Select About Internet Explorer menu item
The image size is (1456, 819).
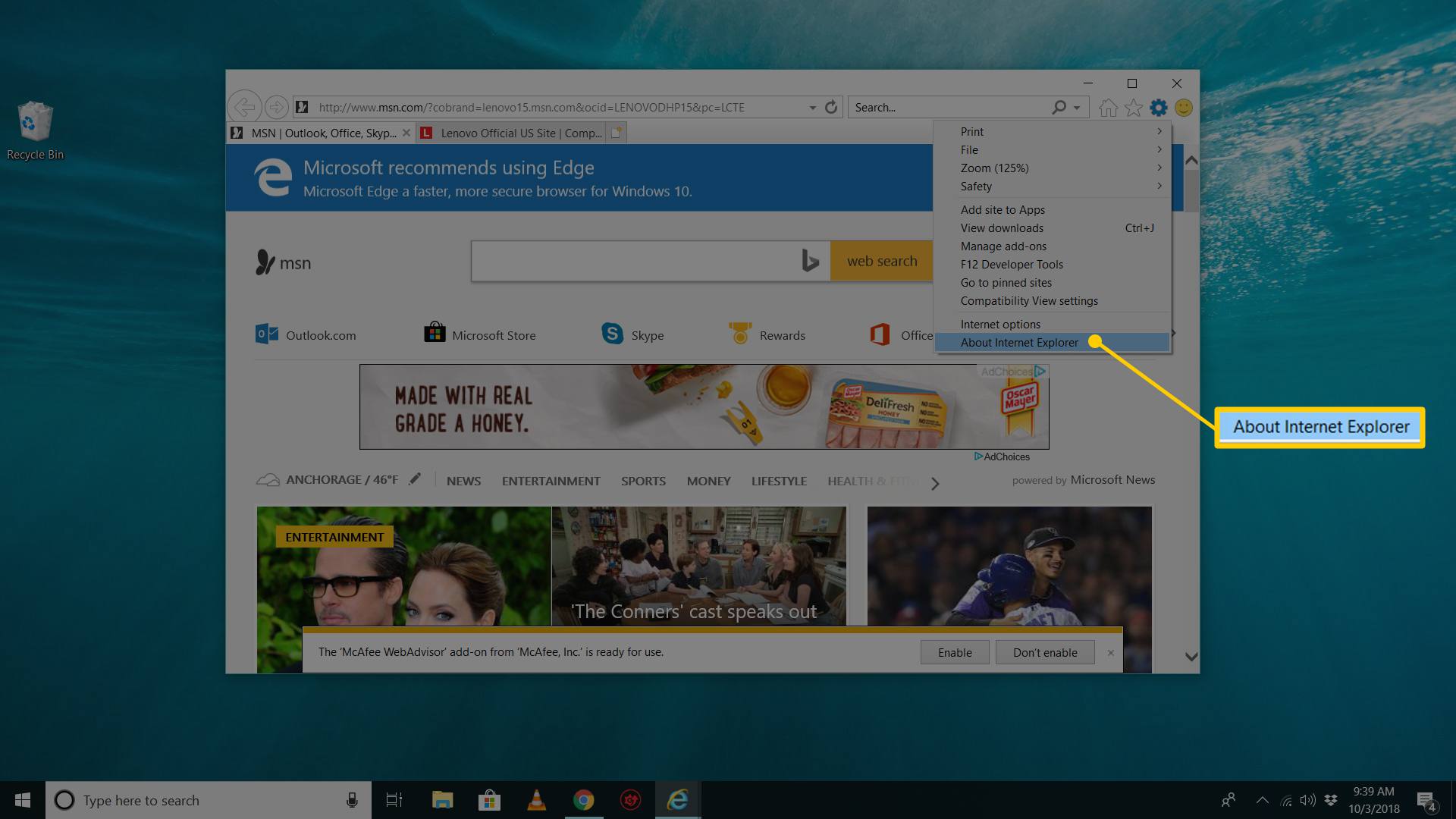[x=1019, y=342]
